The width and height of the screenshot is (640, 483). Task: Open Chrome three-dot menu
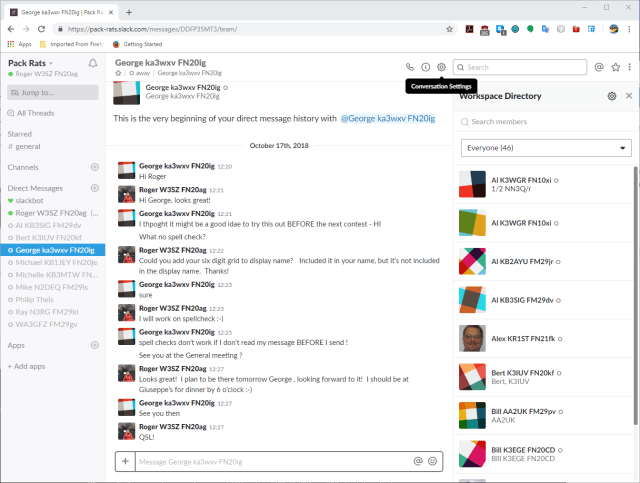point(629,29)
